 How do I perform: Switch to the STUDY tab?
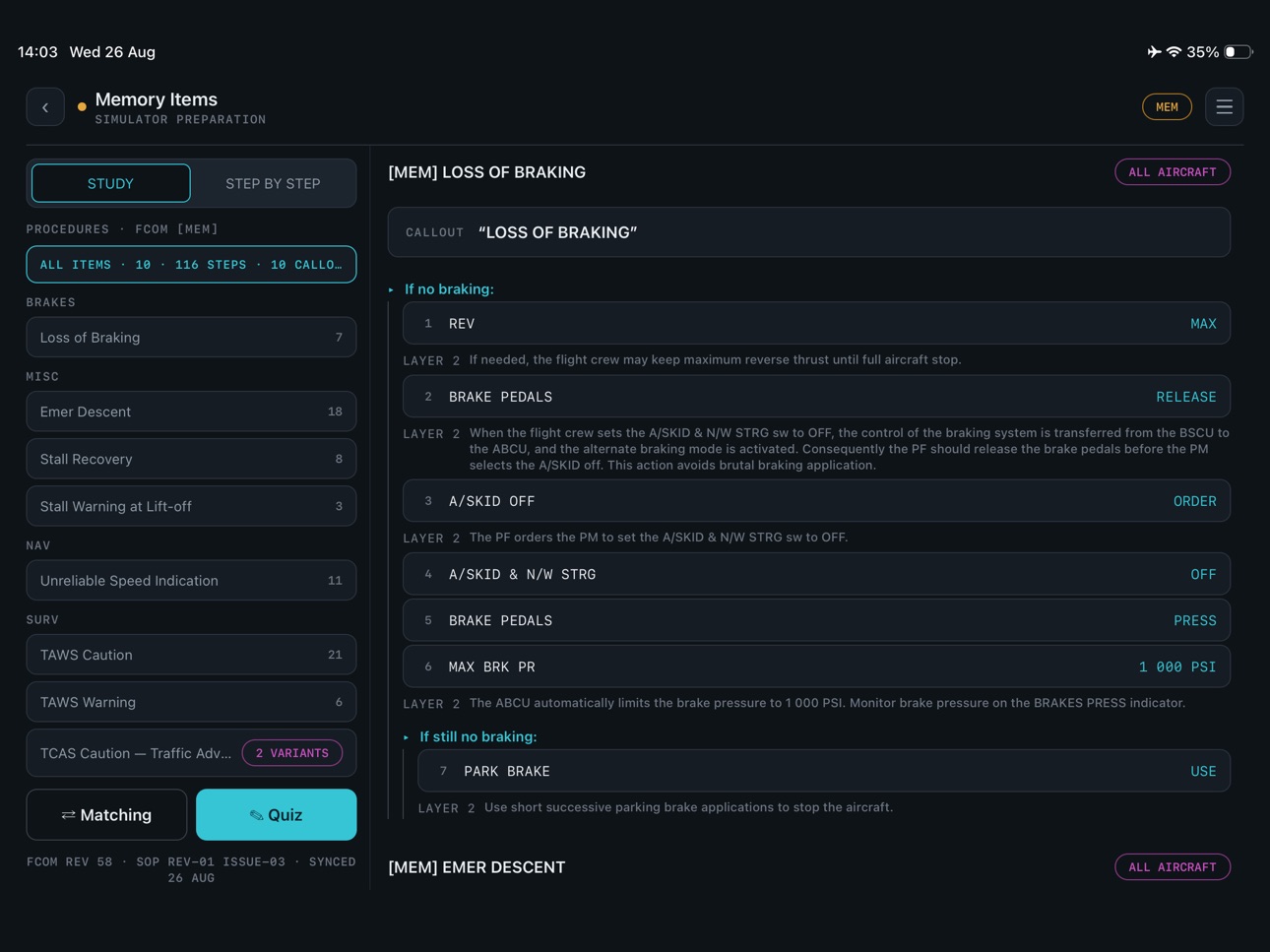tap(110, 183)
